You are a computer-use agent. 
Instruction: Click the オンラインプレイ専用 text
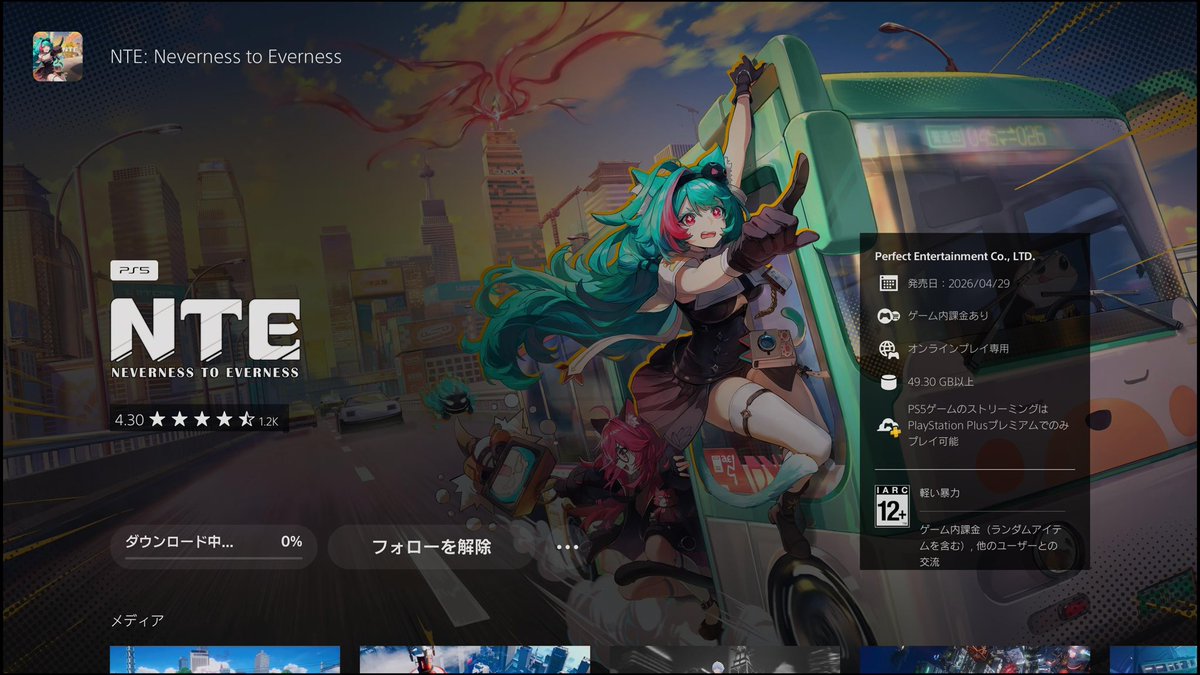[x=958, y=349]
